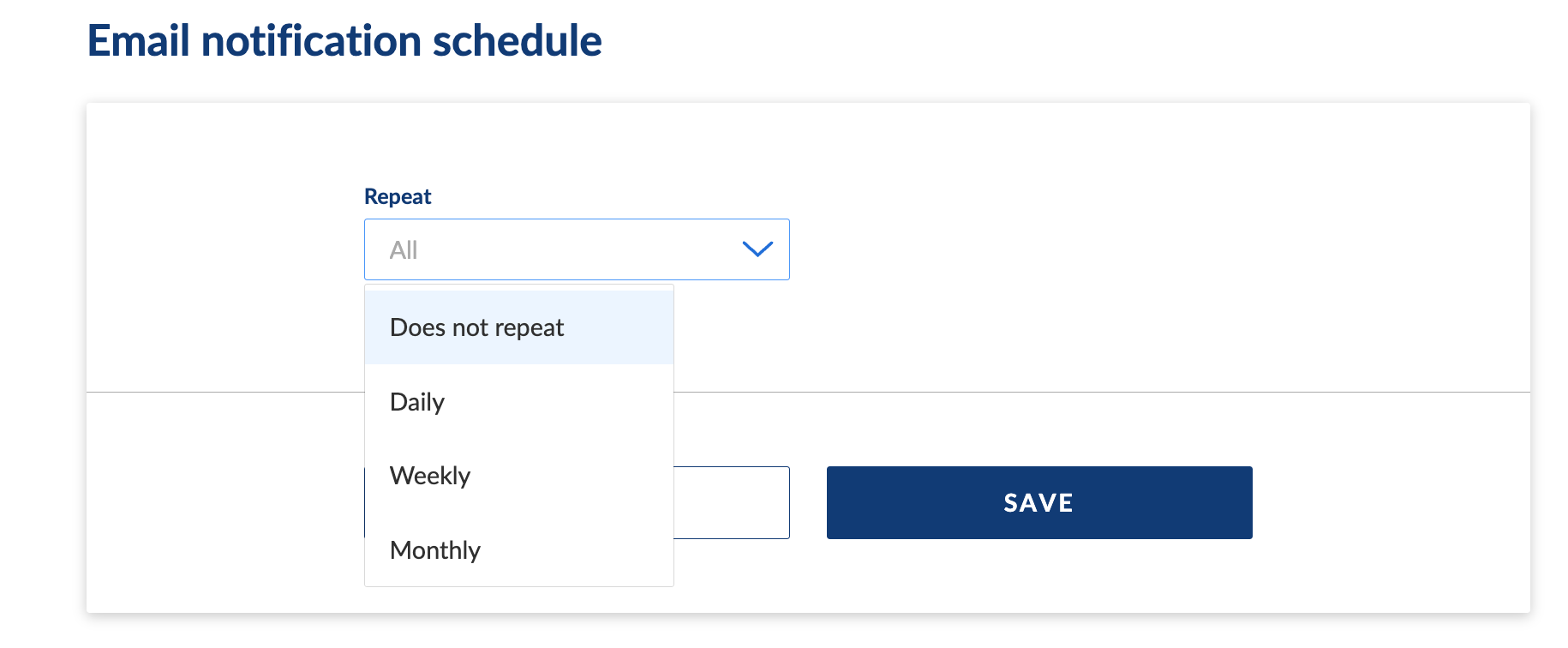
Task: Select 'Does not repeat' option
Action: click(x=519, y=327)
